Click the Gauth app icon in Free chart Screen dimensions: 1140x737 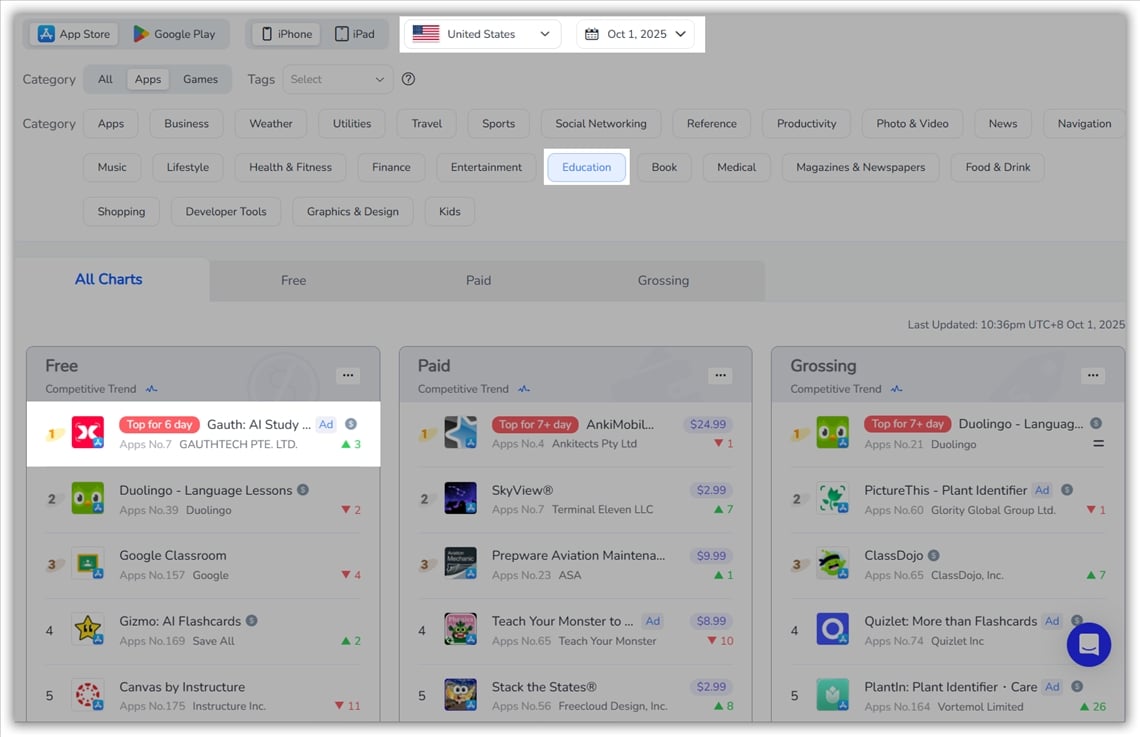88,433
